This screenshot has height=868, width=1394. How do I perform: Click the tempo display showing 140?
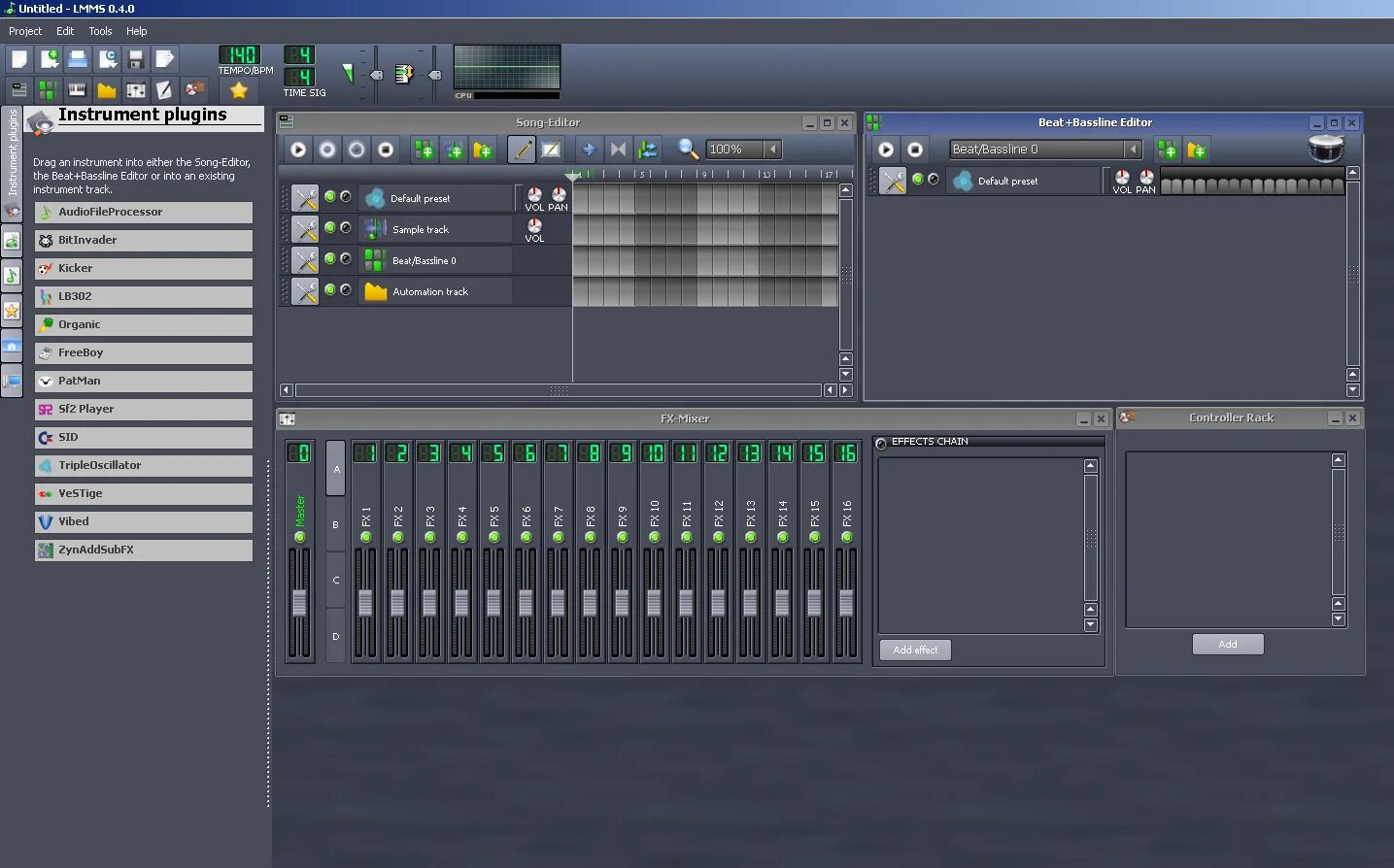(239, 55)
